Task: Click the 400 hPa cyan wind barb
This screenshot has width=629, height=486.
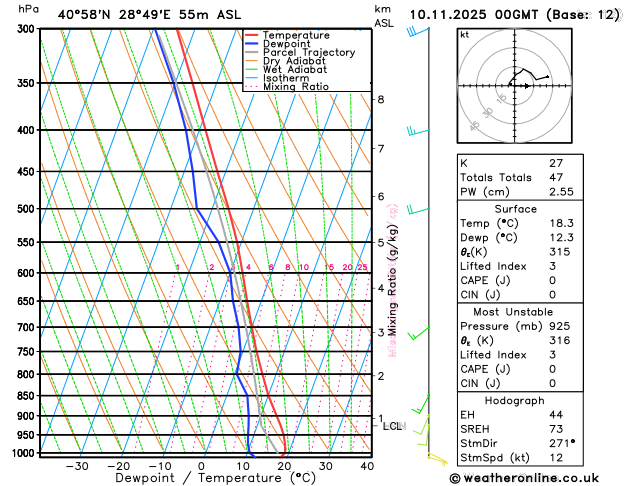Action: (418, 131)
